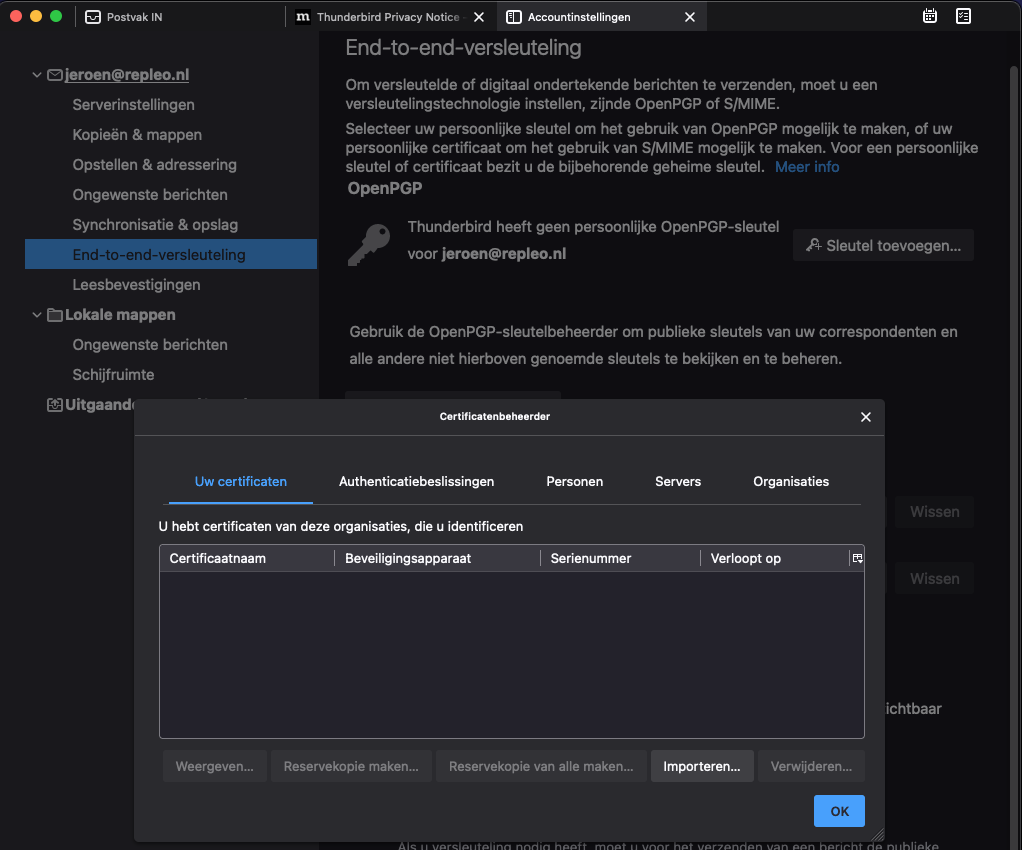Click the Postvak IN inbox tab icon
This screenshot has height=850, width=1022.
pyautogui.click(x=93, y=17)
